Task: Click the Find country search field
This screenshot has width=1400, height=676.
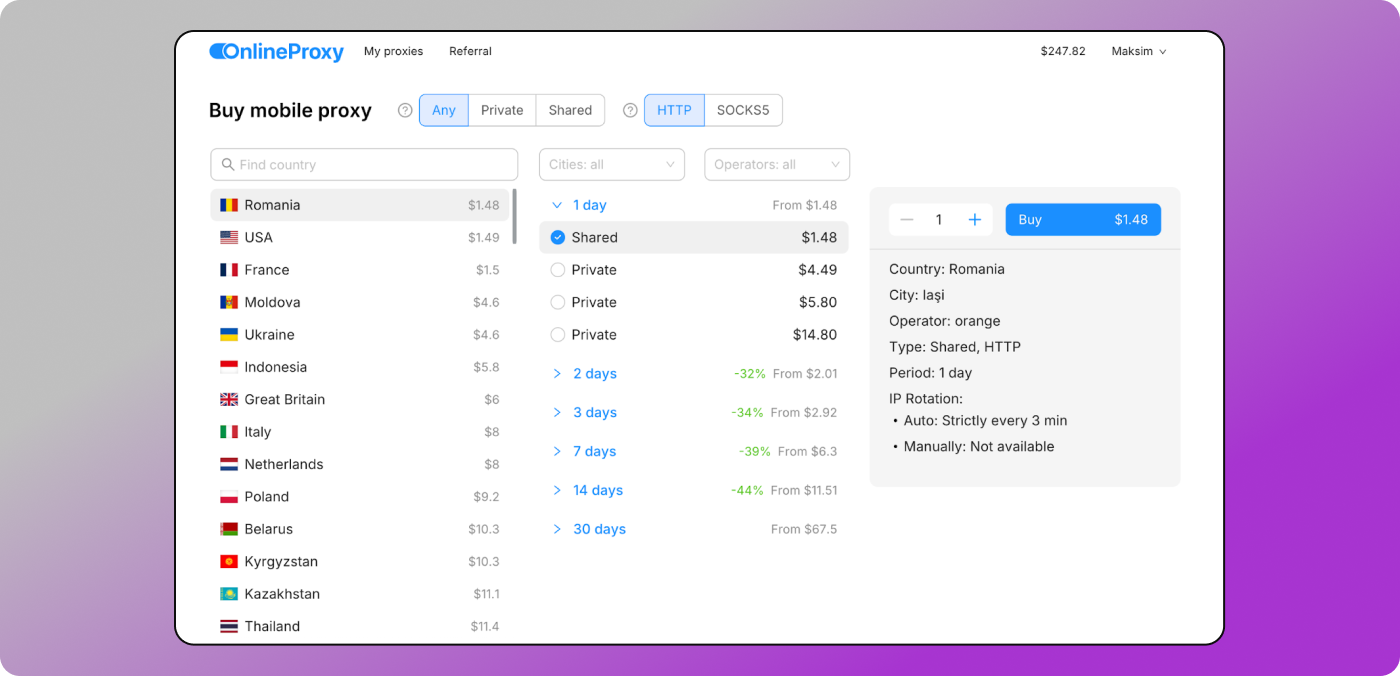Action: pyautogui.click(x=365, y=165)
